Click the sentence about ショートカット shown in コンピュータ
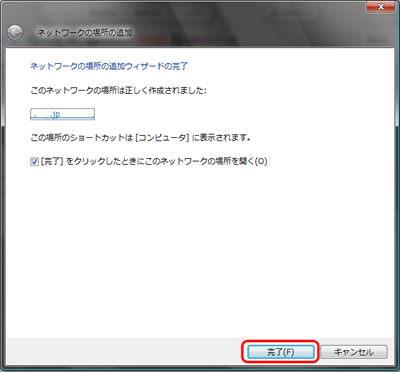Screen dimensions: 400x372 click(x=140, y=137)
